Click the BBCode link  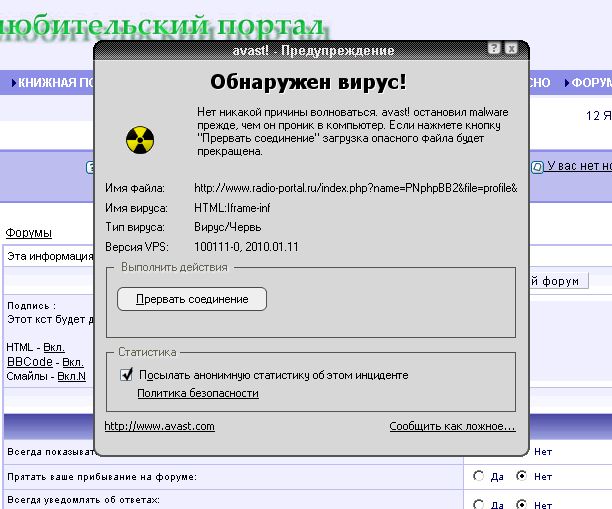tap(30, 362)
